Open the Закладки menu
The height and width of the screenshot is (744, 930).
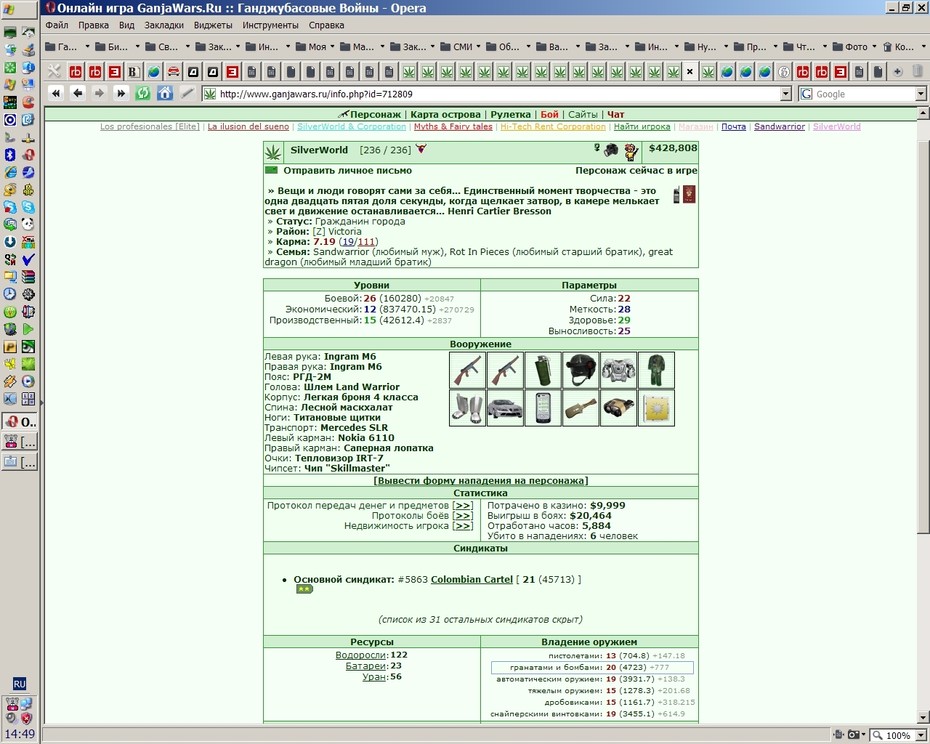click(x=164, y=25)
